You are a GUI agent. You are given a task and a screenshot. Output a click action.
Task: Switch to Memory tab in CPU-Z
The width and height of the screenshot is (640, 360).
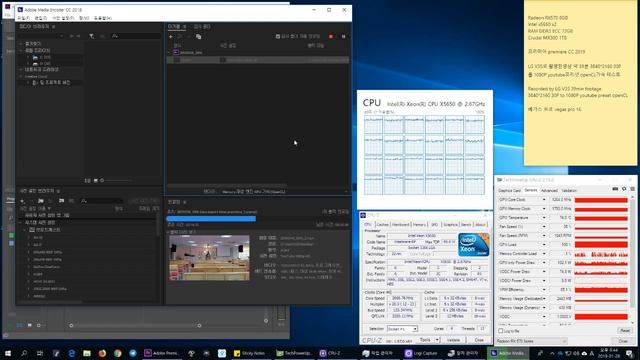coord(419,224)
